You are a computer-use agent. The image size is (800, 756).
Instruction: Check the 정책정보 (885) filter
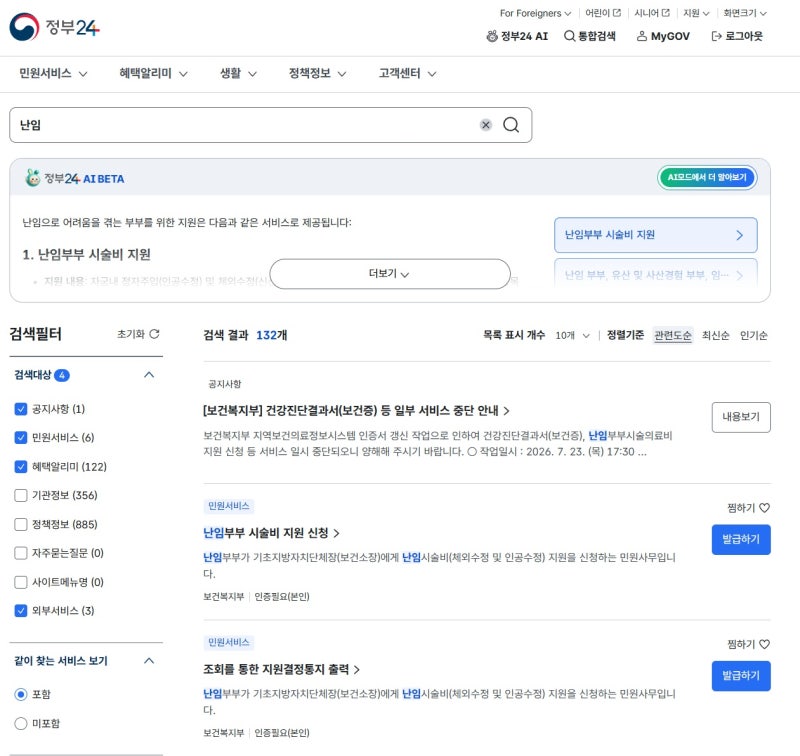pyautogui.click(x=21, y=524)
